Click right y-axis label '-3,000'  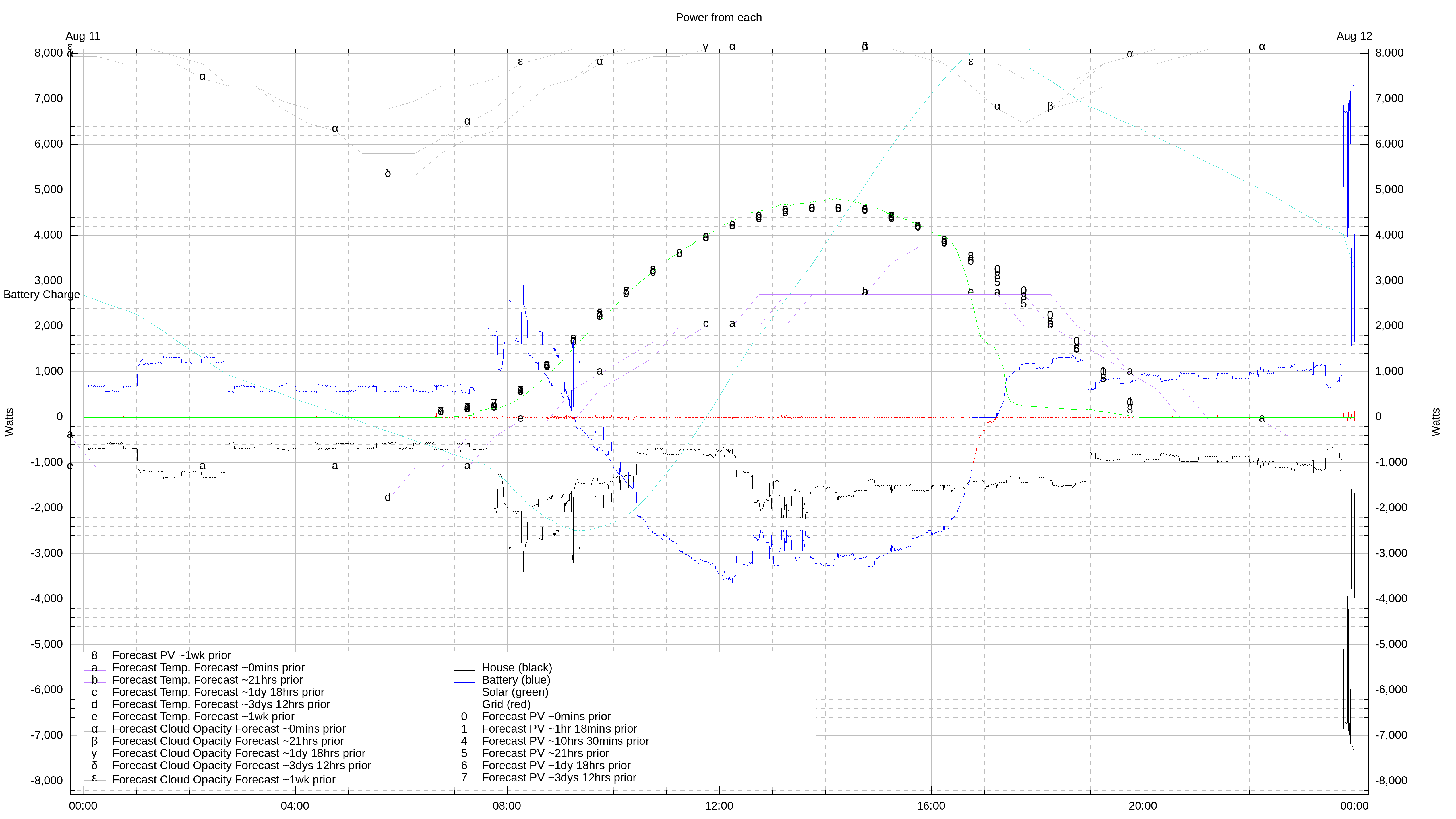pos(1391,553)
